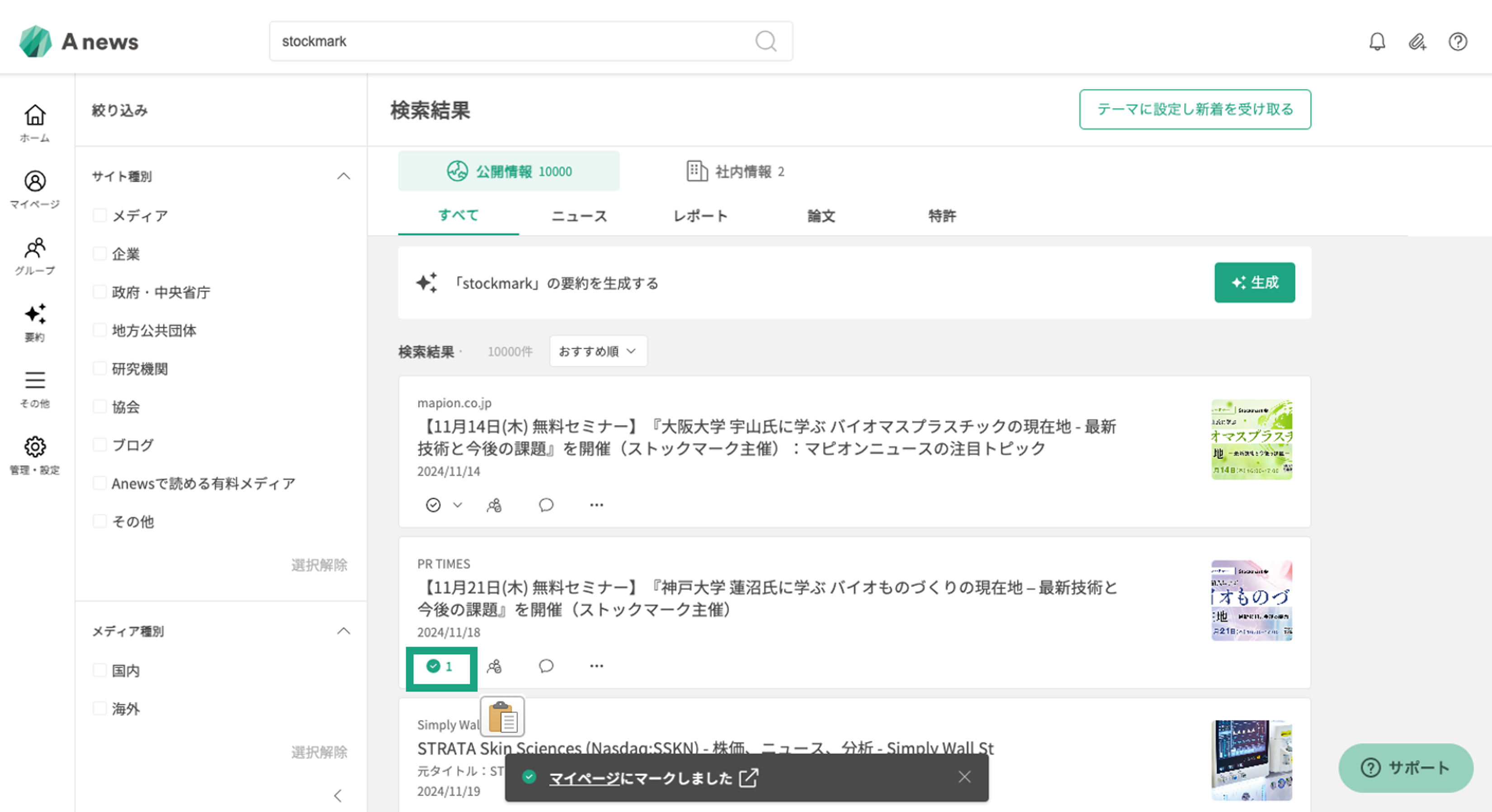Click the attachment clip icon in header
Screen dimensions: 1492x812
coord(1417,42)
